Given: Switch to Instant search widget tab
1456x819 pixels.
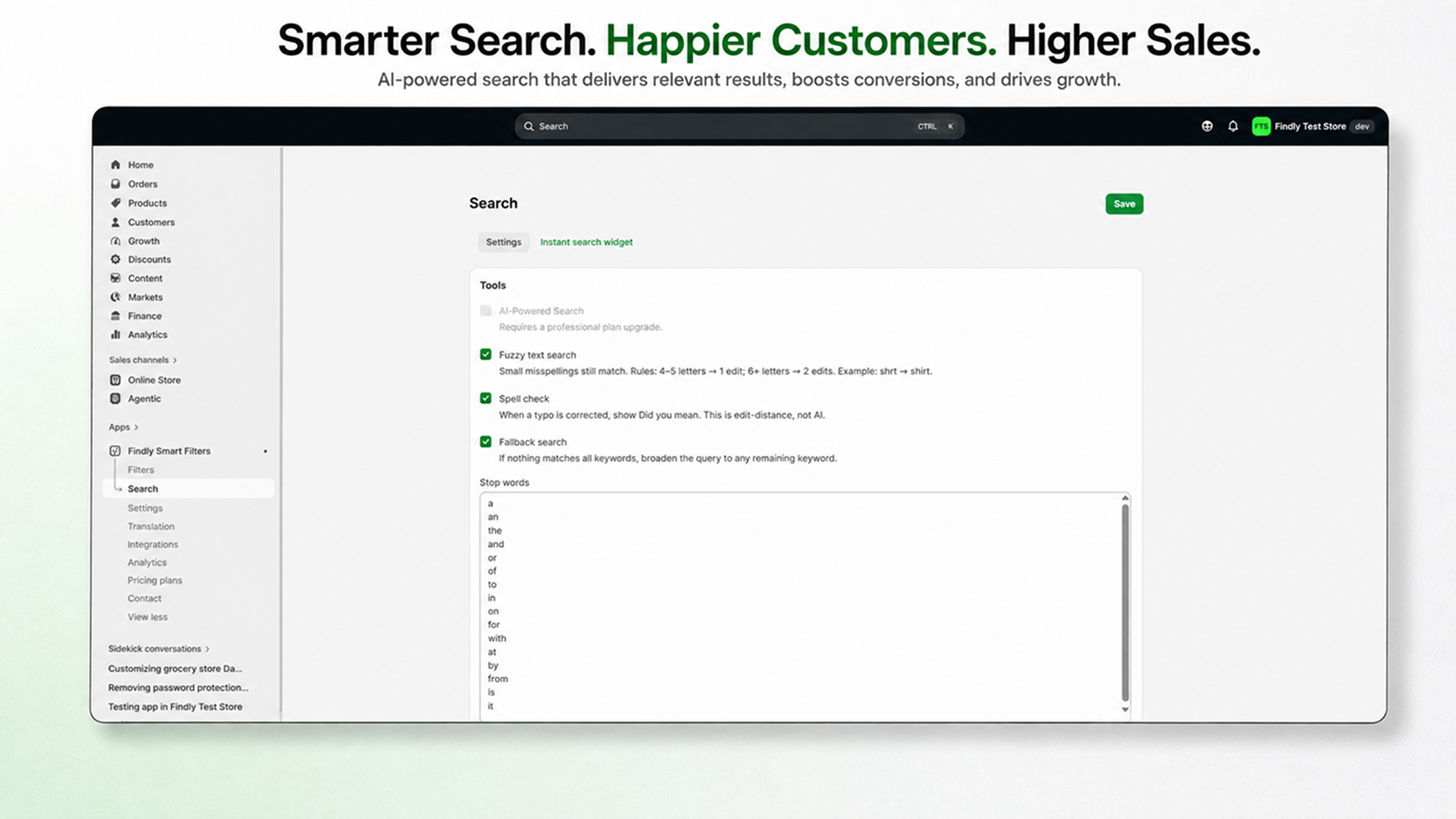Looking at the screenshot, I should [x=586, y=242].
